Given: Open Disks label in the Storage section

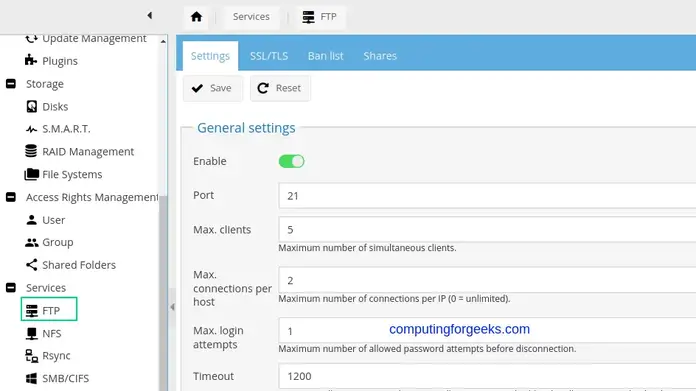Looking at the screenshot, I should 55,107.
